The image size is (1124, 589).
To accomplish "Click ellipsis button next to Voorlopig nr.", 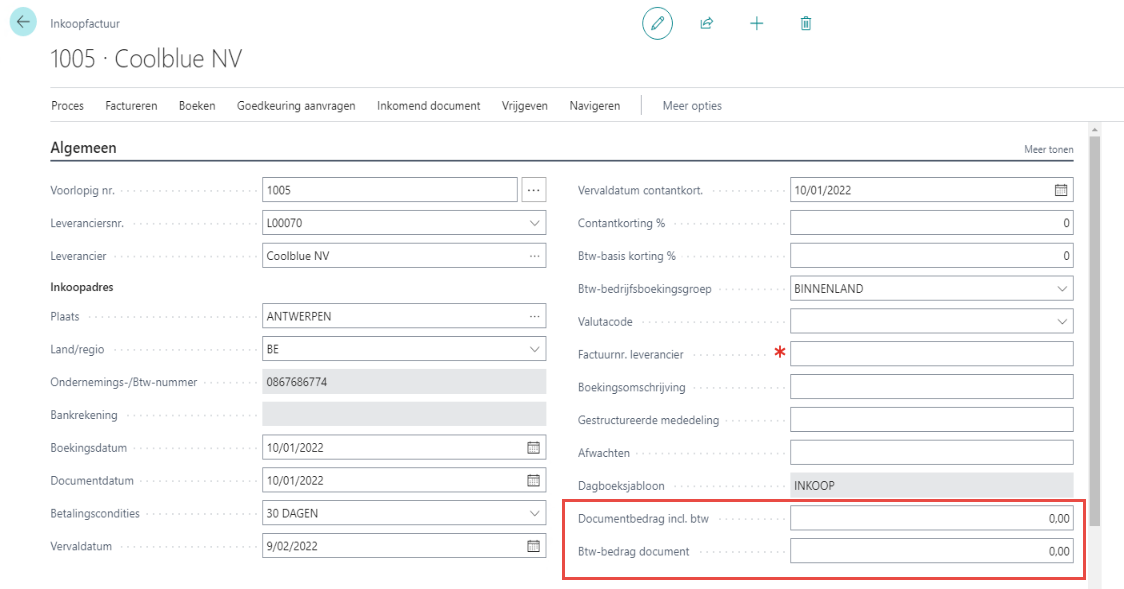I will (x=534, y=190).
